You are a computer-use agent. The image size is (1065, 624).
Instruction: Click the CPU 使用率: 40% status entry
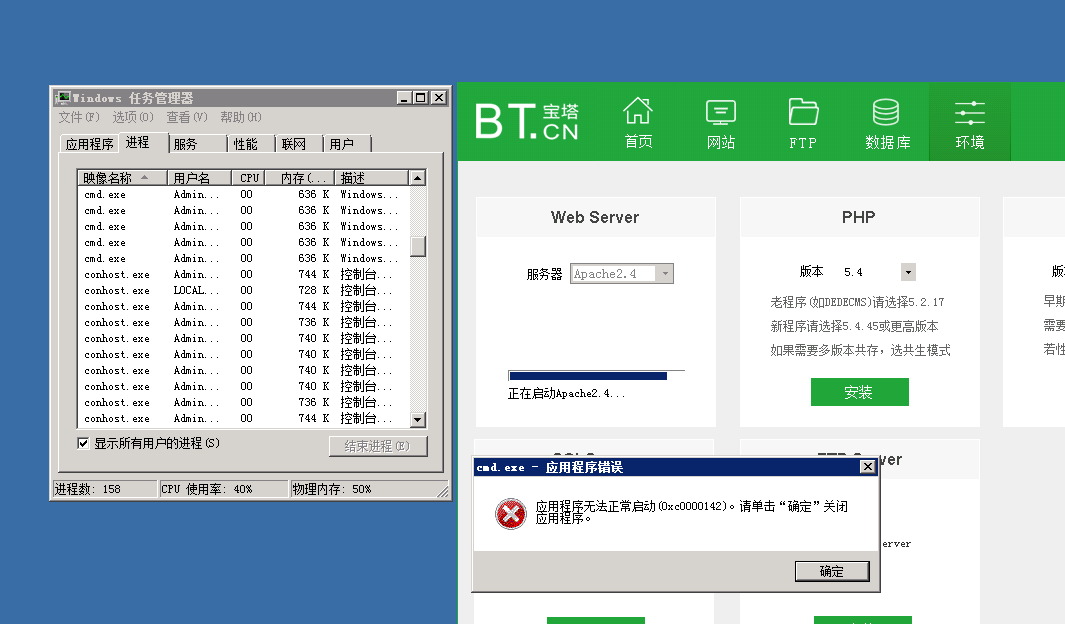[x=223, y=489]
